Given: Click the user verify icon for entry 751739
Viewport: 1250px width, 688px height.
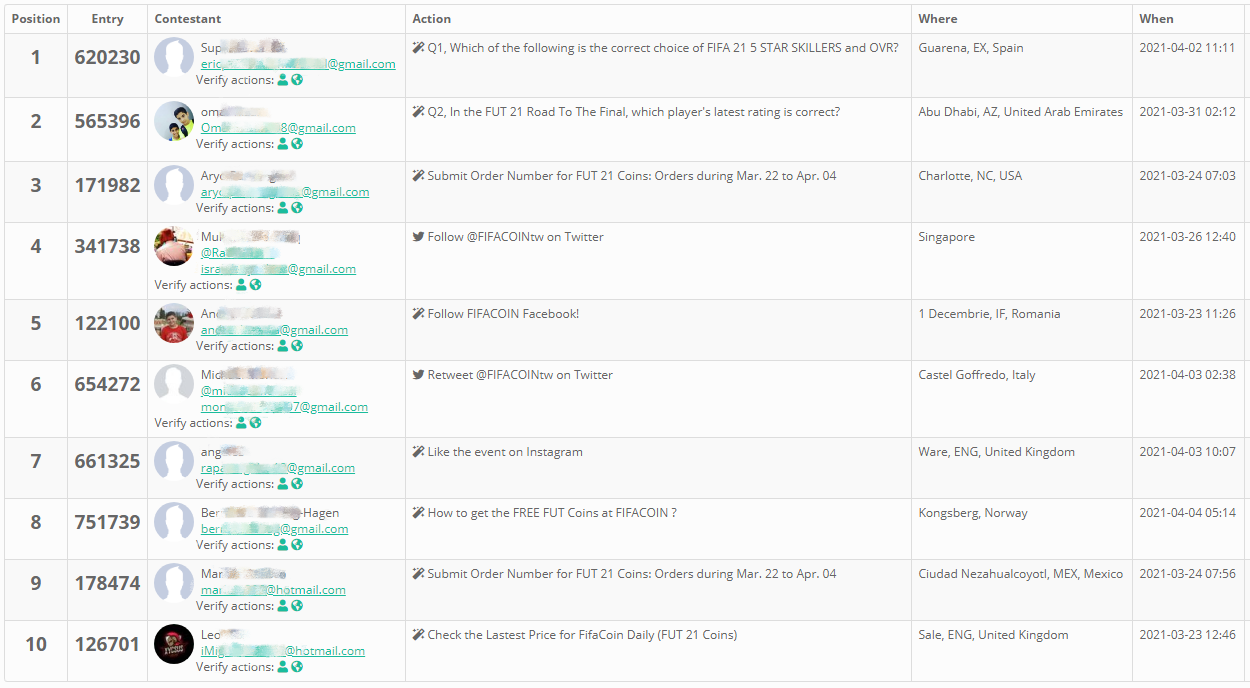Looking at the screenshot, I should coord(283,545).
